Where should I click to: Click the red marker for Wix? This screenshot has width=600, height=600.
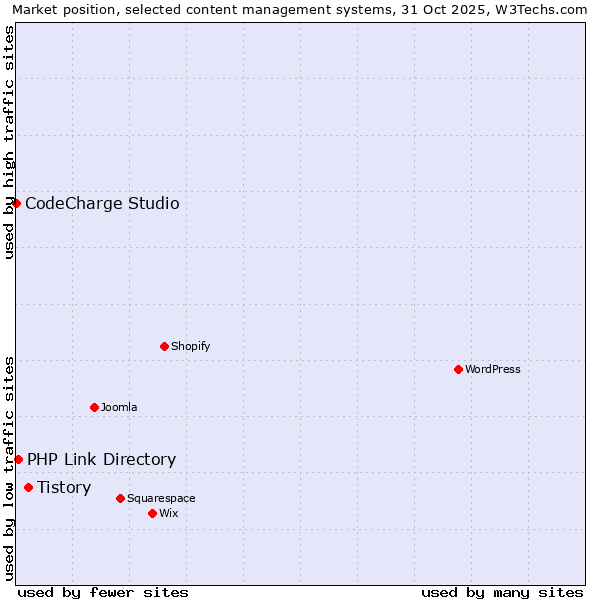pyautogui.click(x=152, y=513)
